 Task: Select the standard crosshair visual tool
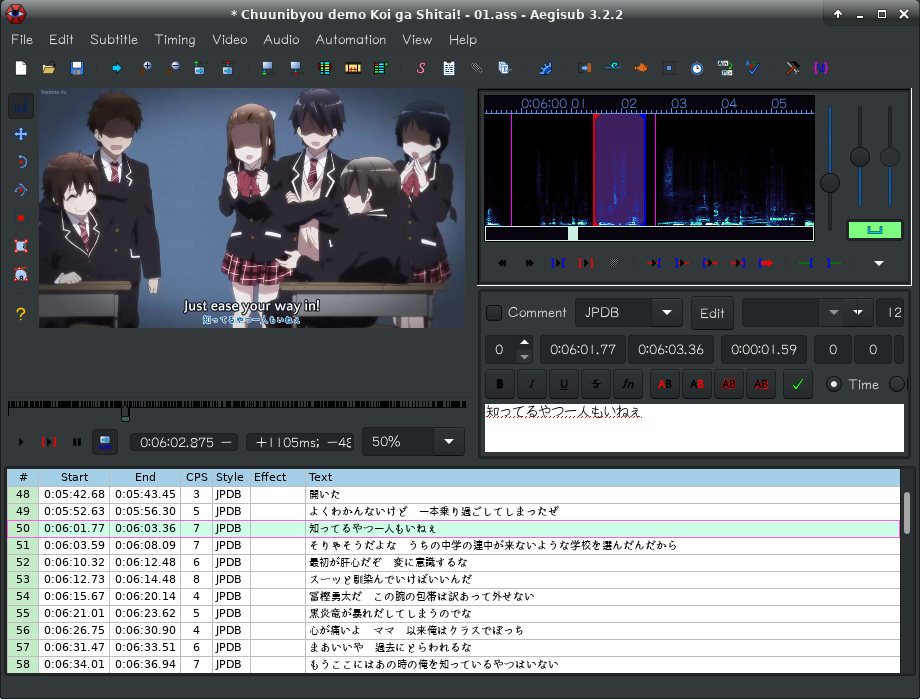click(x=21, y=106)
